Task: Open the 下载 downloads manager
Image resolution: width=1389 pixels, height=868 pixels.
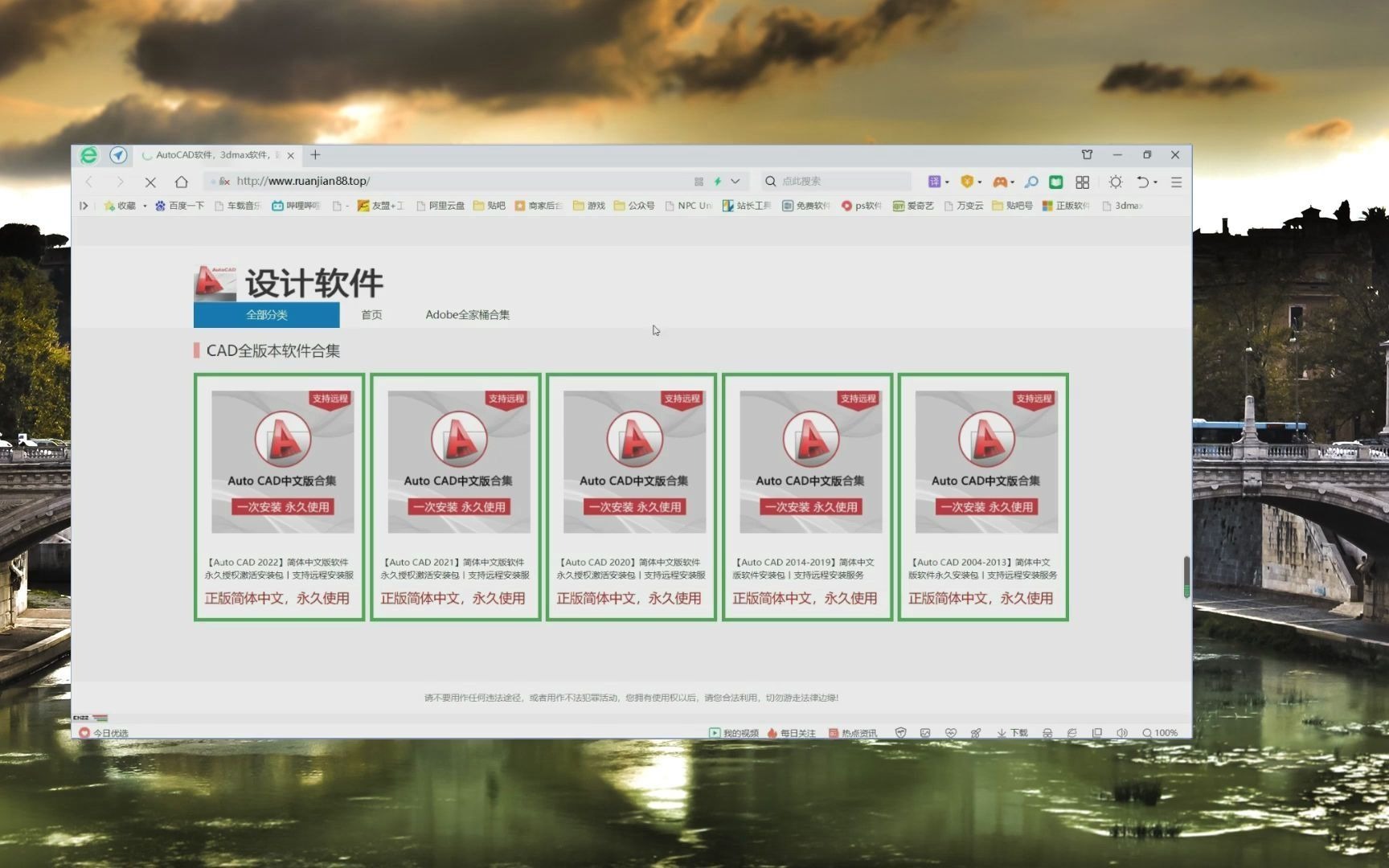Action: click(1013, 733)
